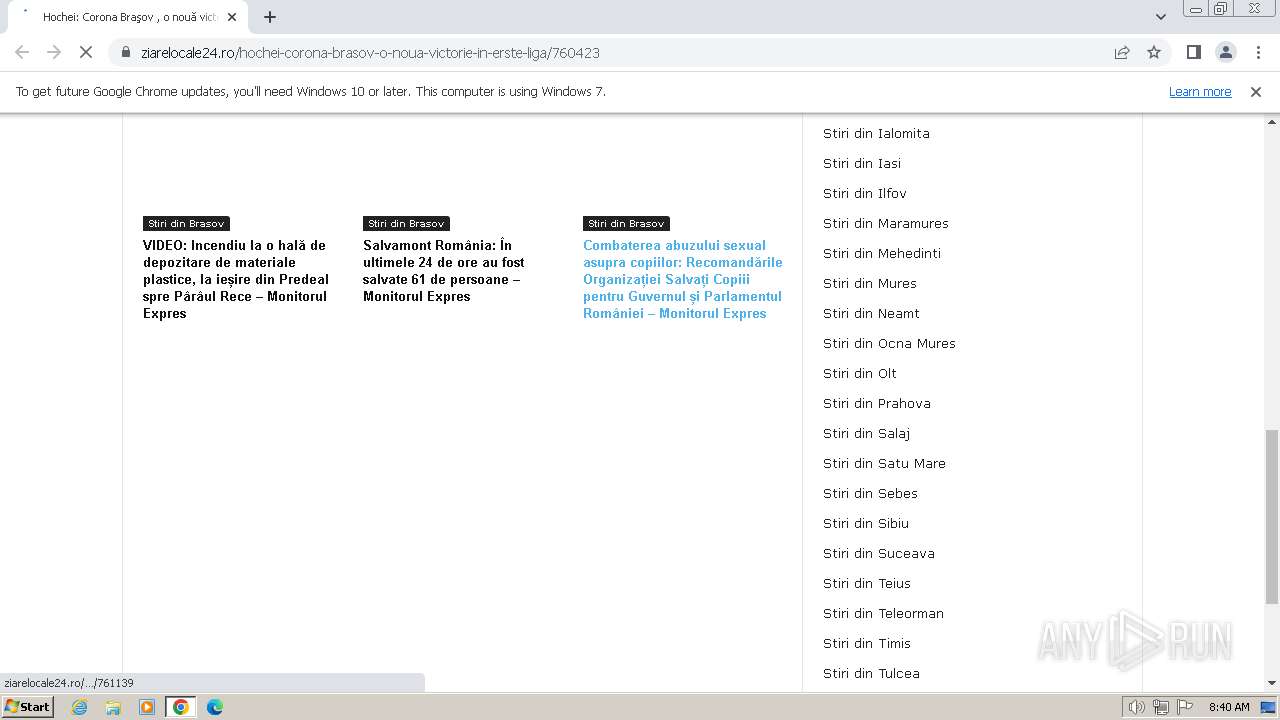Open Stiri din Ocna Mures

(889, 343)
